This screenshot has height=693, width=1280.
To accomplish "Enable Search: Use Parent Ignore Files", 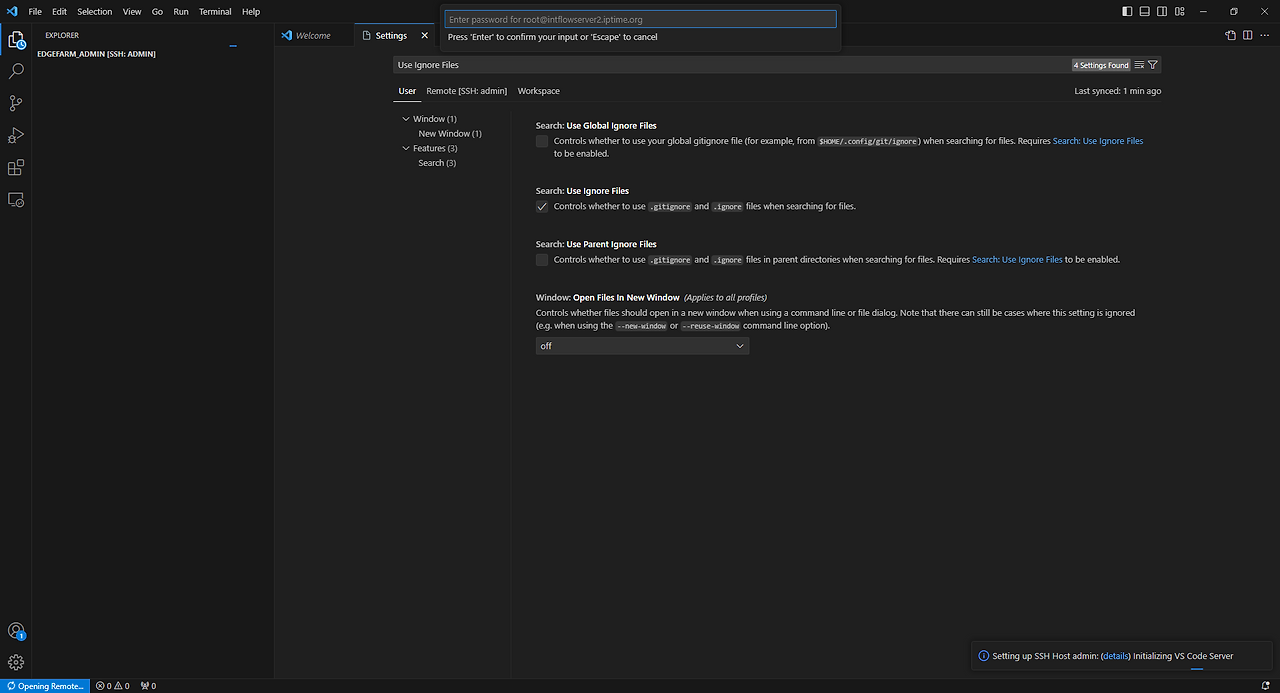I will click(541, 259).
